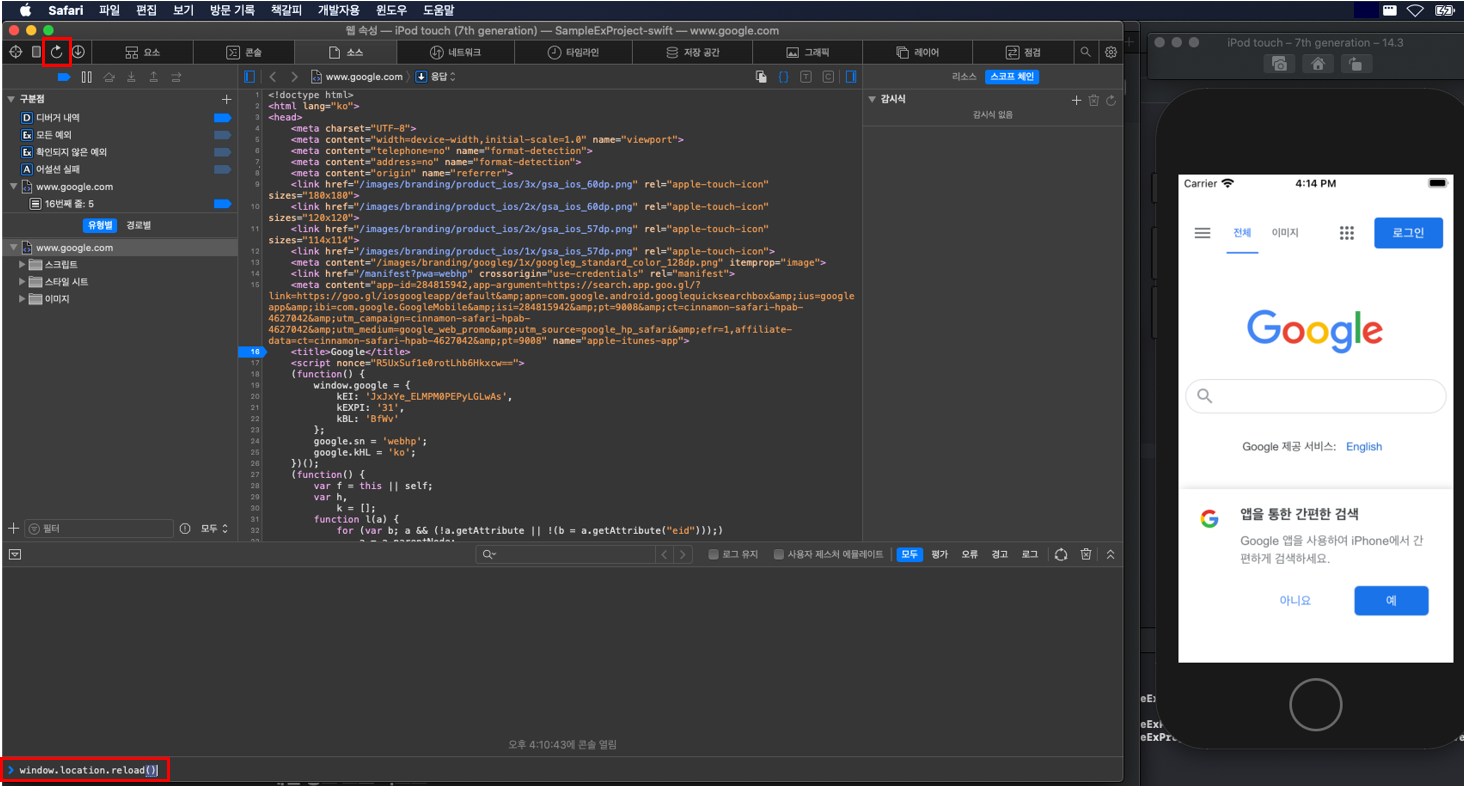Open the 그래픽 tab
The width and height of the screenshot is (1464, 786).
point(807,52)
